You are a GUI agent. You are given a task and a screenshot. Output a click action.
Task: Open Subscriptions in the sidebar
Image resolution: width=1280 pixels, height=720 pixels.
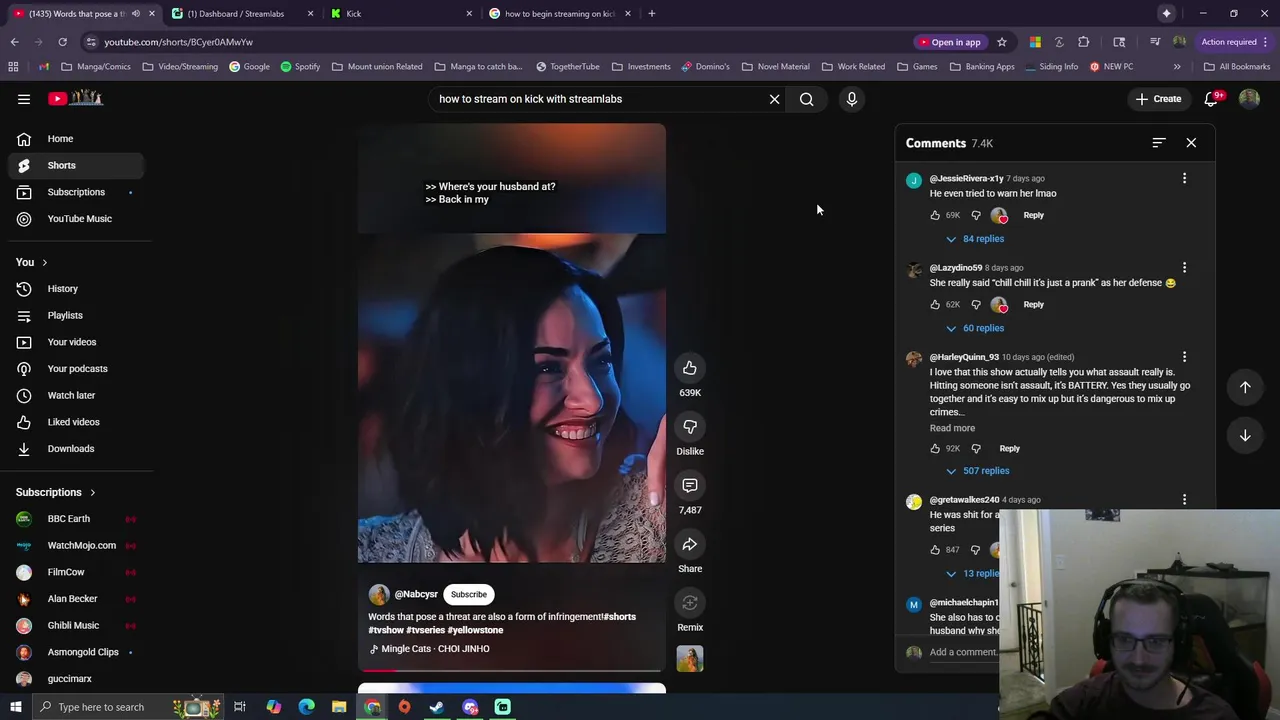pyautogui.click(x=76, y=192)
